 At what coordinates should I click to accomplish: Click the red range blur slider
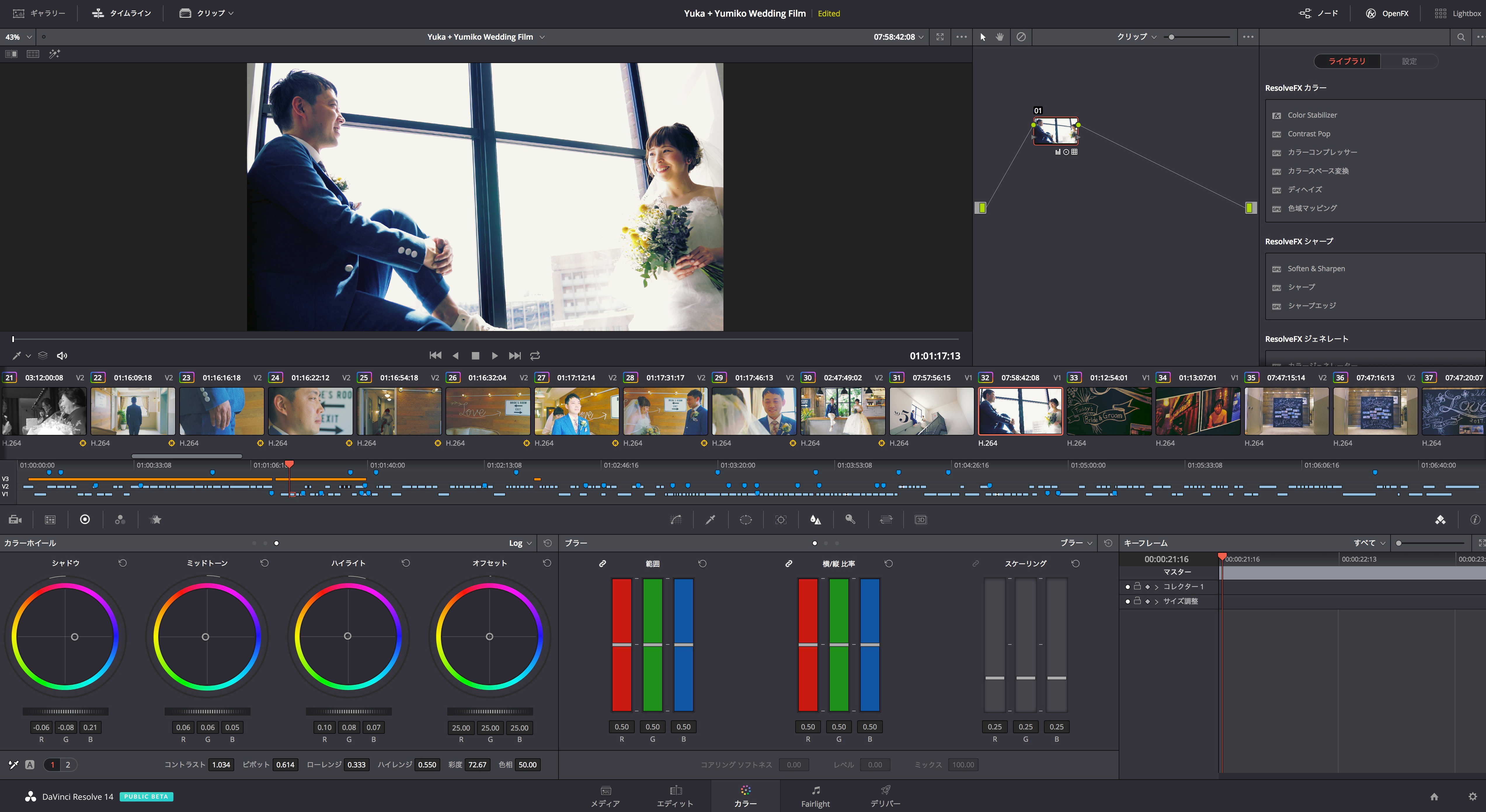[621, 644]
